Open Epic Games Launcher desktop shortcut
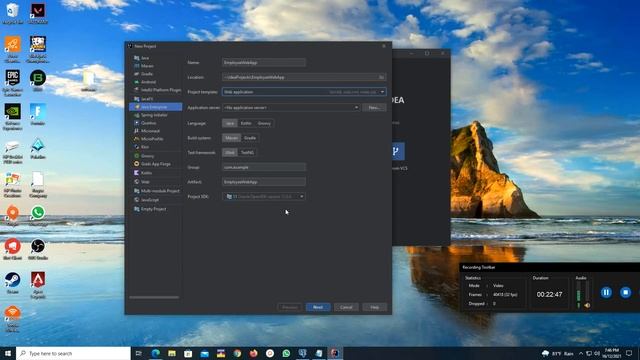This screenshot has width=640, height=360. tap(13, 83)
